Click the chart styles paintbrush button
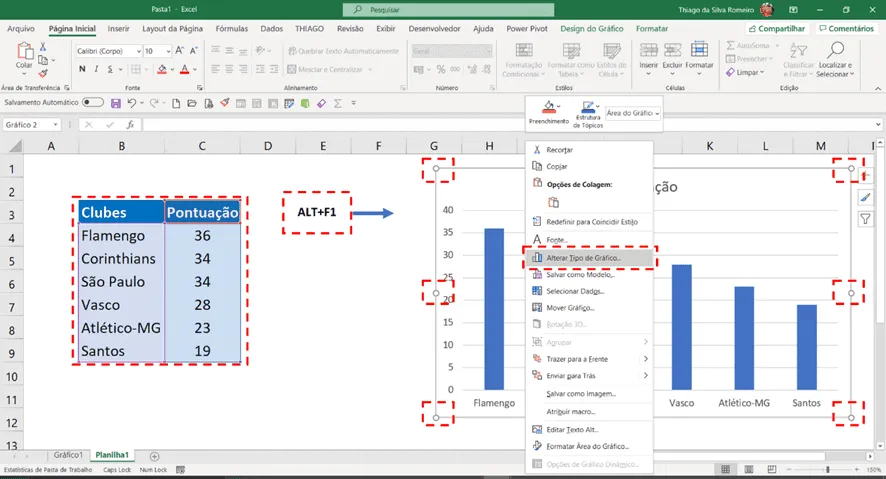 pos(865,197)
